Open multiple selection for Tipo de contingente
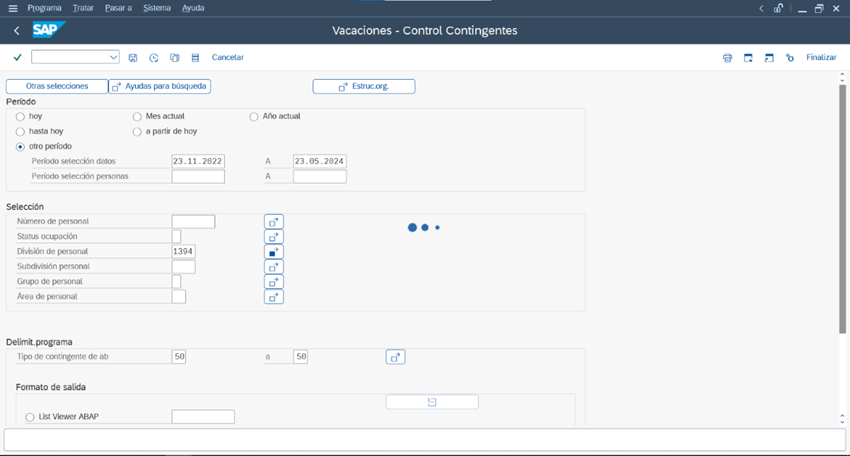 pyautogui.click(x=395, y=357)
